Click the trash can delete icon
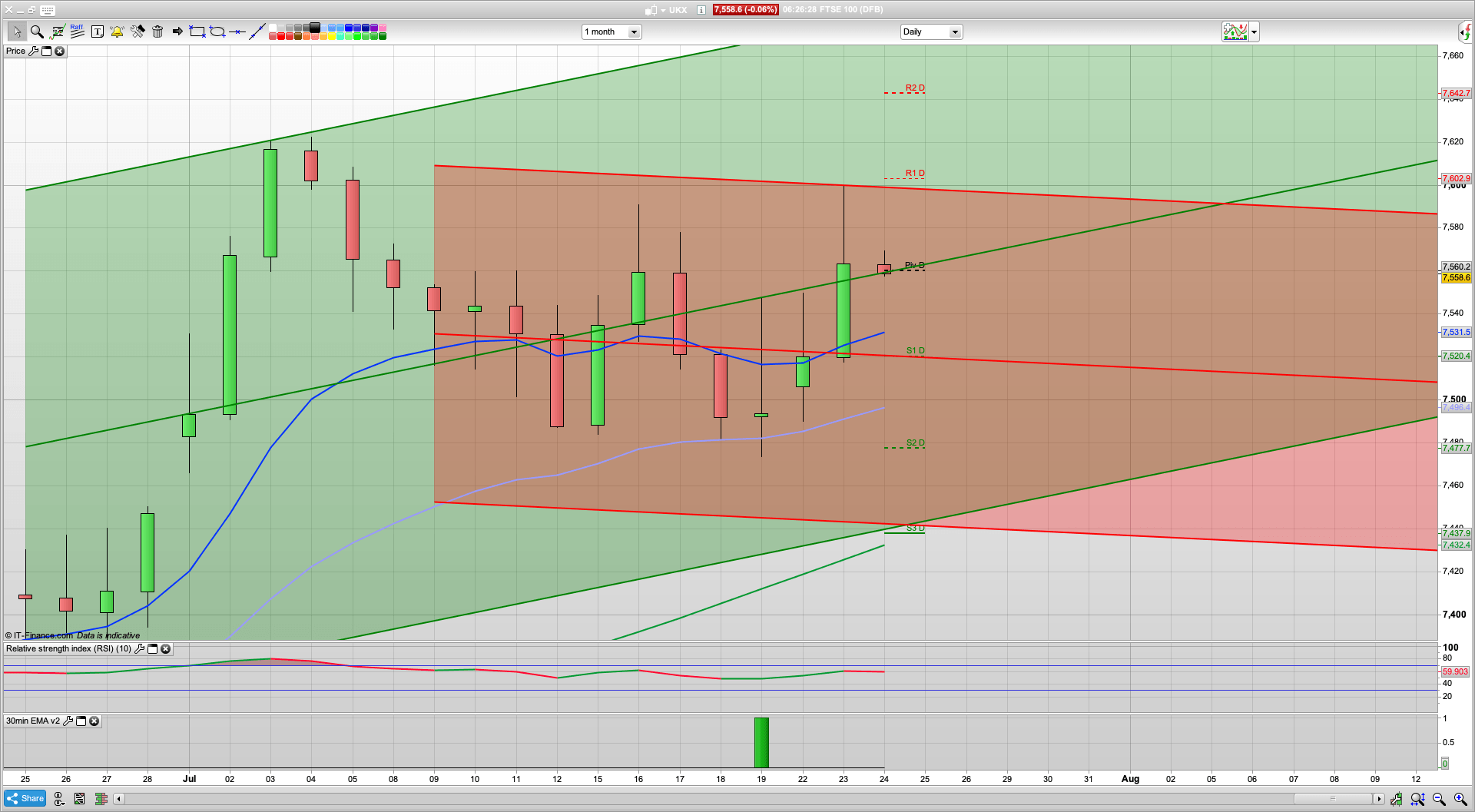1475x812 pixels. pyautogui.click(x=157, y=31)
